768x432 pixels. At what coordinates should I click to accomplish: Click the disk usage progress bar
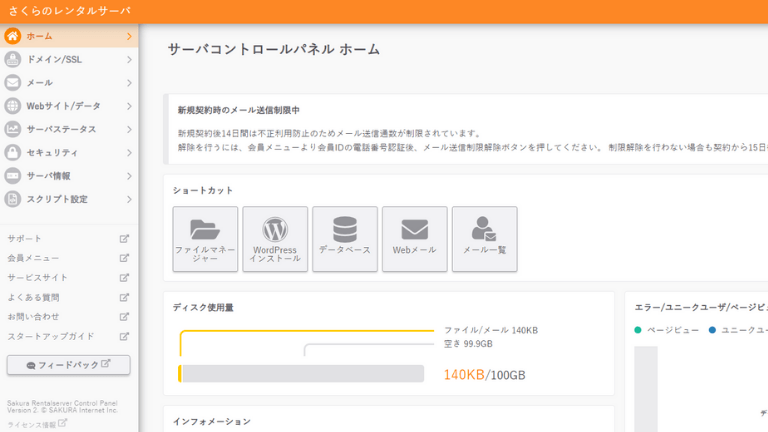(x=301, y=374)
